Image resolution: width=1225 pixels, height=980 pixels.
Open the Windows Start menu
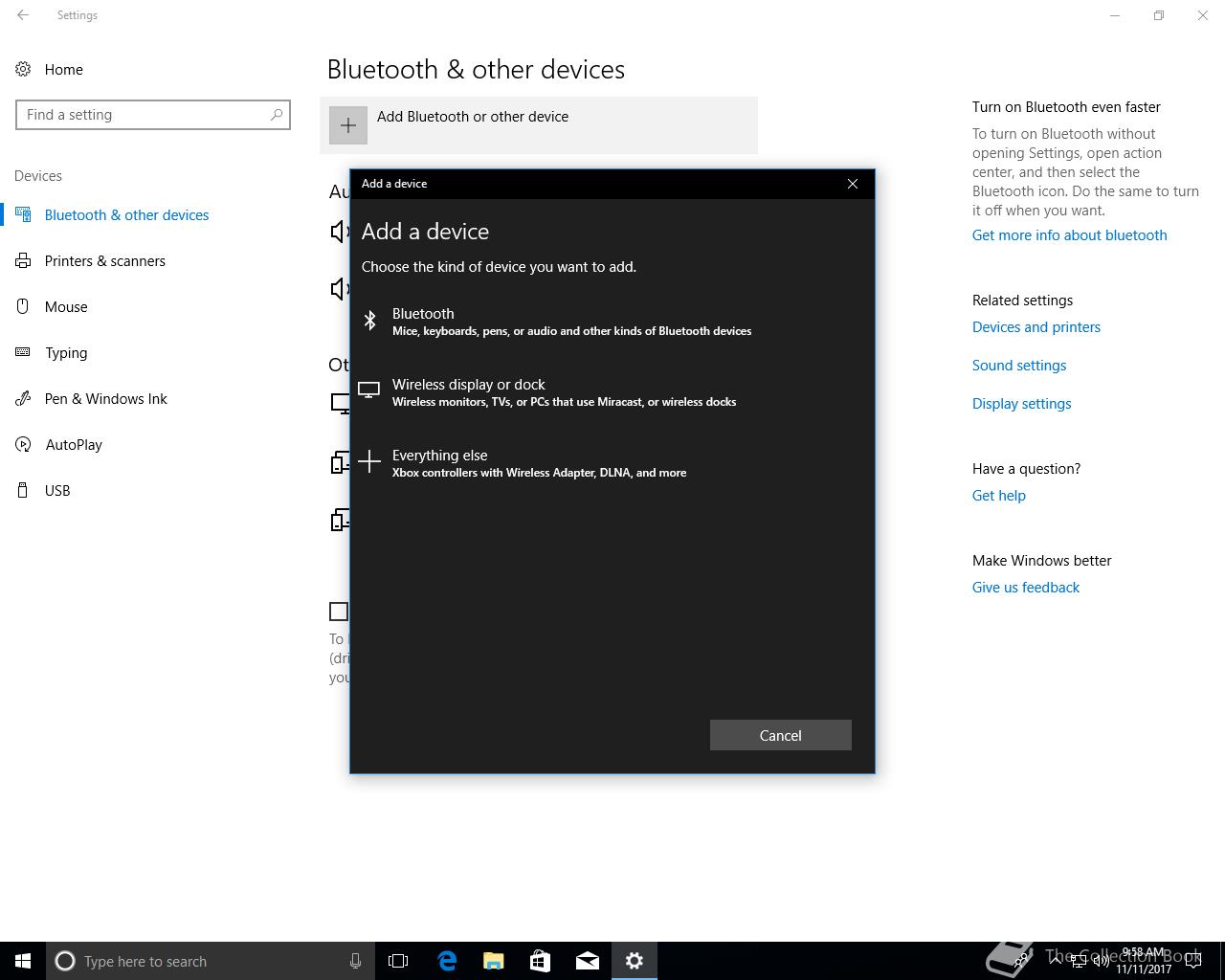(23, 961)
